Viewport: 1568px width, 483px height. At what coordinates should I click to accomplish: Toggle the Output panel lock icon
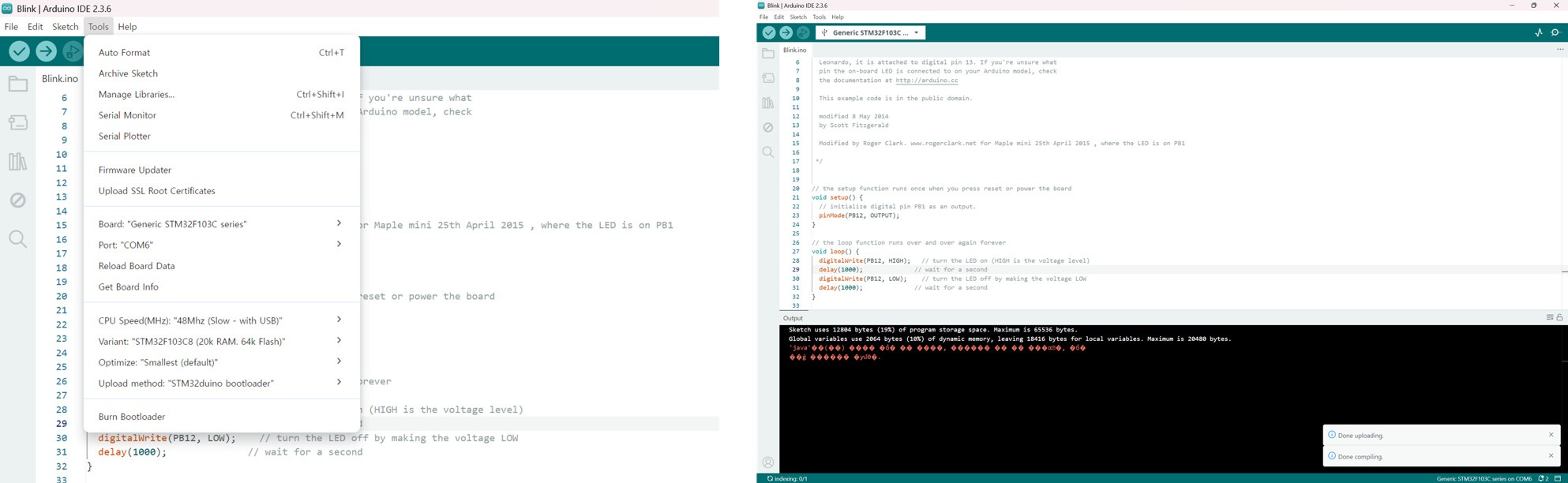[1560, 317]
